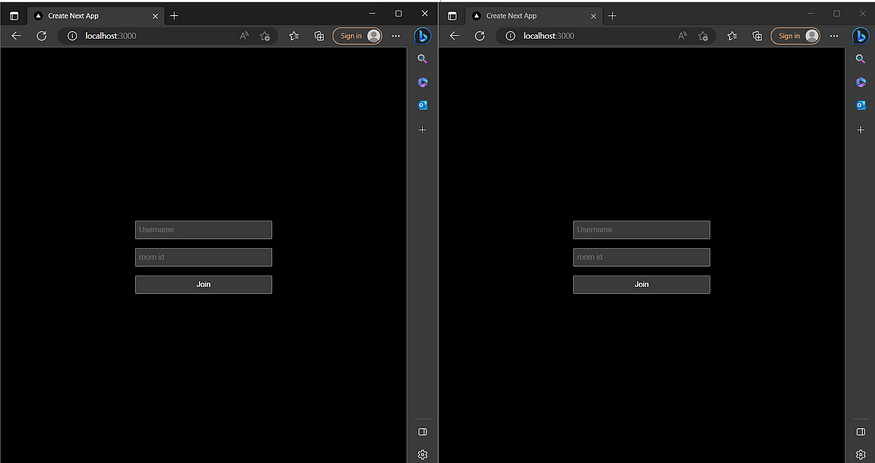Click the Sign in button in the right window
The image size is (875, 463).
796,36
